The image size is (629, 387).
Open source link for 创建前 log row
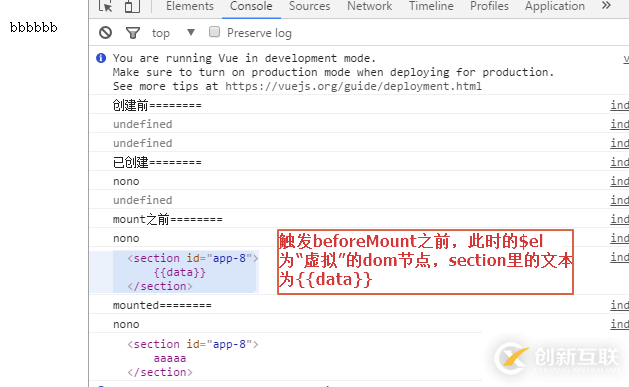(620, 105)
